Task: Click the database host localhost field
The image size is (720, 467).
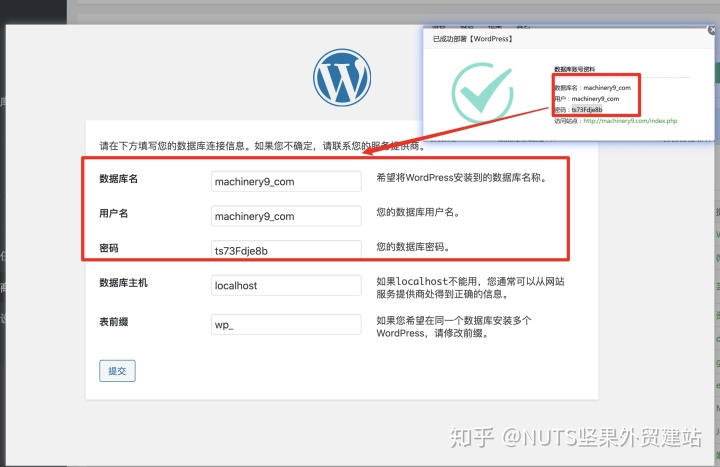Action: coord(286,285)
